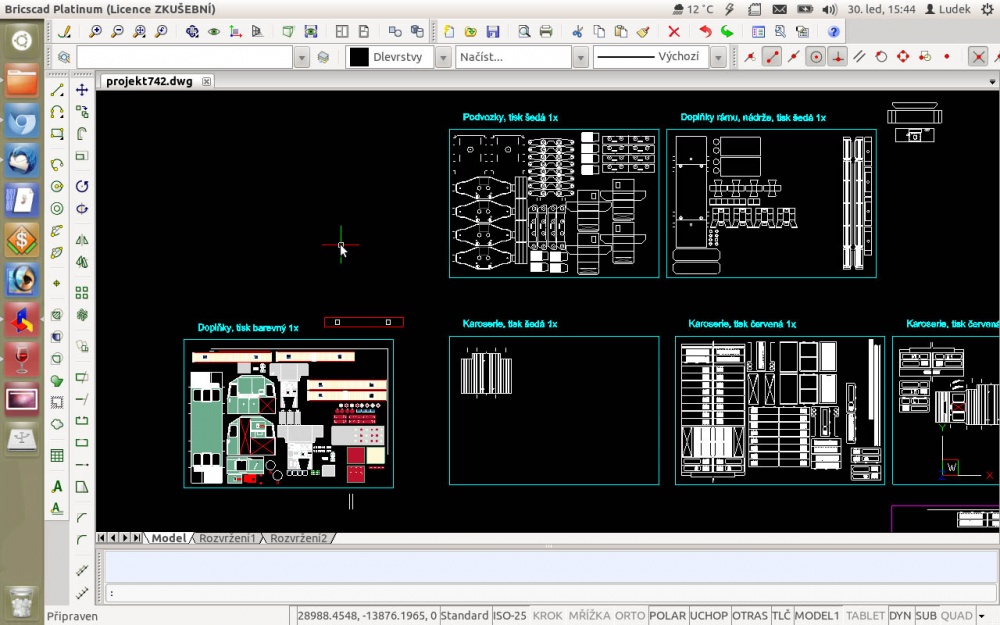This screenshot has height=625, width=1000.
Task: Toggle POLAR tracking in status bar
Action: coord(667,615)
